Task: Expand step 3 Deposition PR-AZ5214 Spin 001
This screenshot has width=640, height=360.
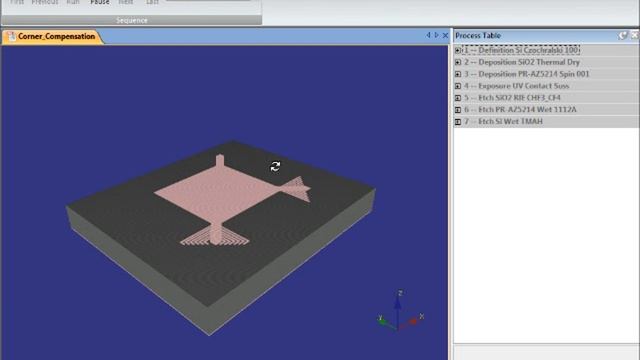Action: (458, 74)
